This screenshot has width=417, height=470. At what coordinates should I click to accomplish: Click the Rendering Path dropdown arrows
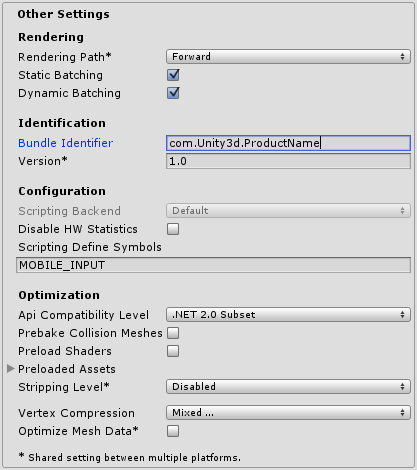[x=402, y=57]
